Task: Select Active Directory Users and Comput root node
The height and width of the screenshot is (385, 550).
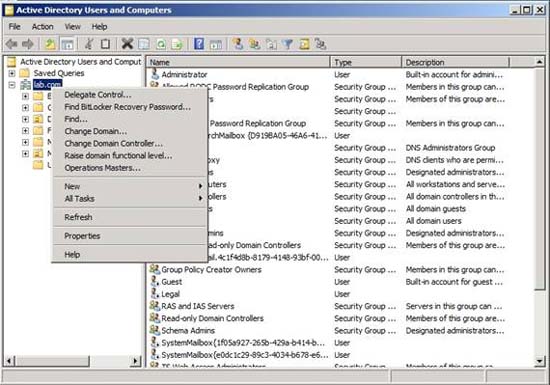Action: coord(80,62)
